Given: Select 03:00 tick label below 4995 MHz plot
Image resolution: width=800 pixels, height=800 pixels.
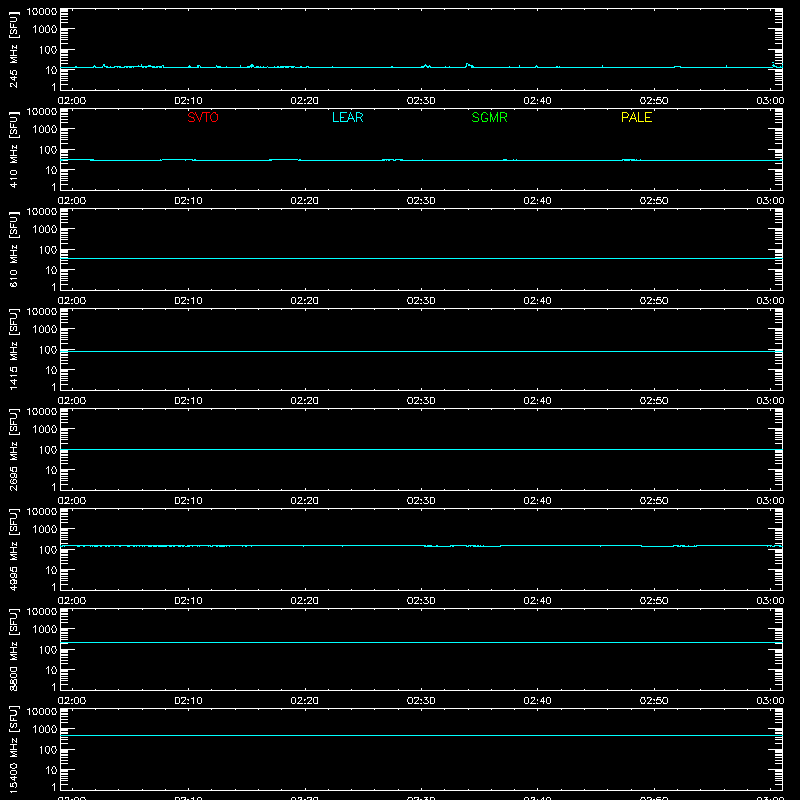Looking at the screenshot, I should pos(770,601).
